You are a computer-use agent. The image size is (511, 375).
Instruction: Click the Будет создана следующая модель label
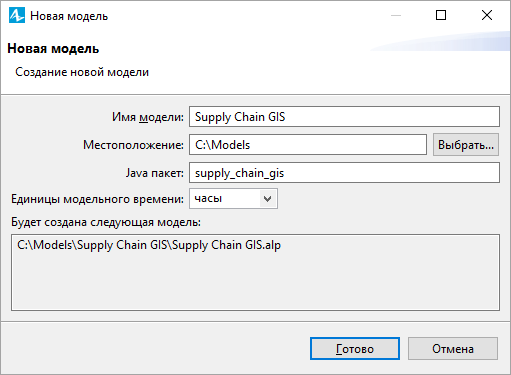106,222
